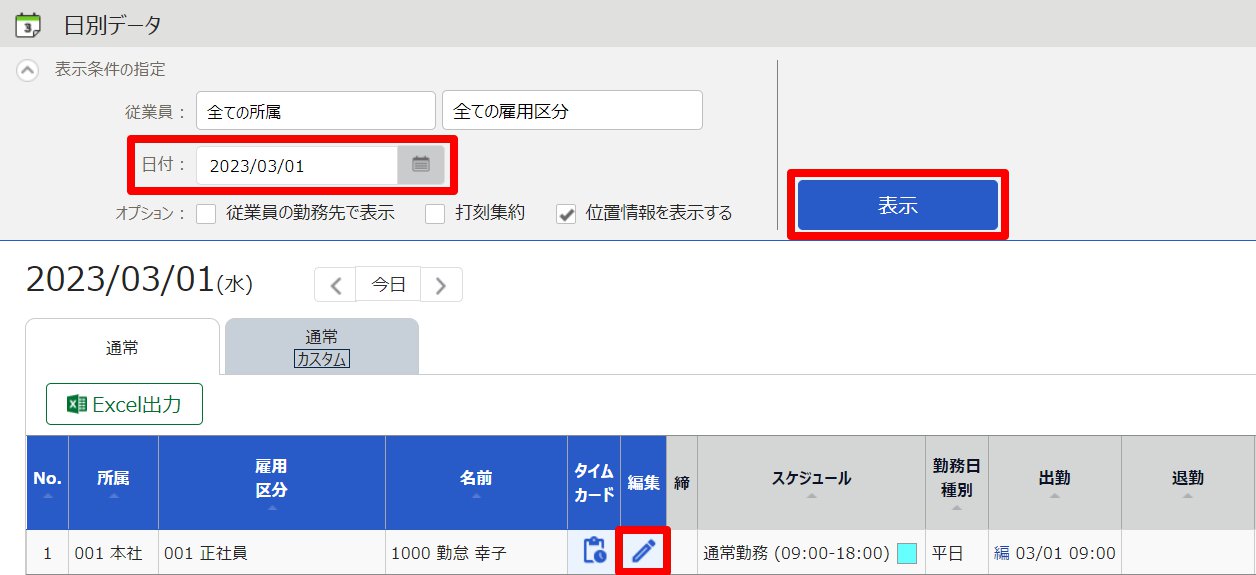Sort by the スケジュール column header
This screenshot has width=1256, height=575.
(811, 483)
